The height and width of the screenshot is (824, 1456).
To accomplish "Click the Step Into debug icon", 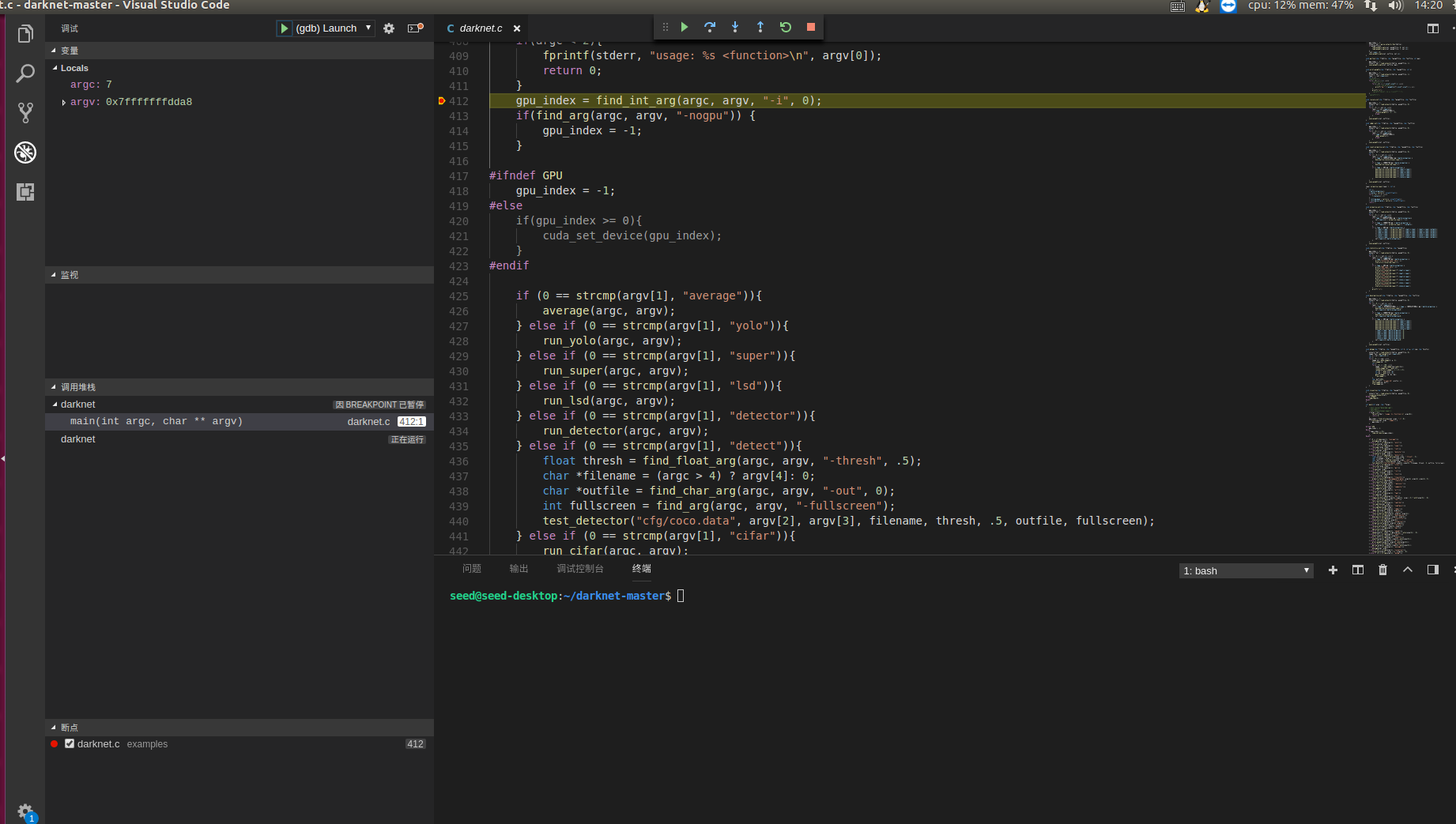I will (x=735, y=27).
